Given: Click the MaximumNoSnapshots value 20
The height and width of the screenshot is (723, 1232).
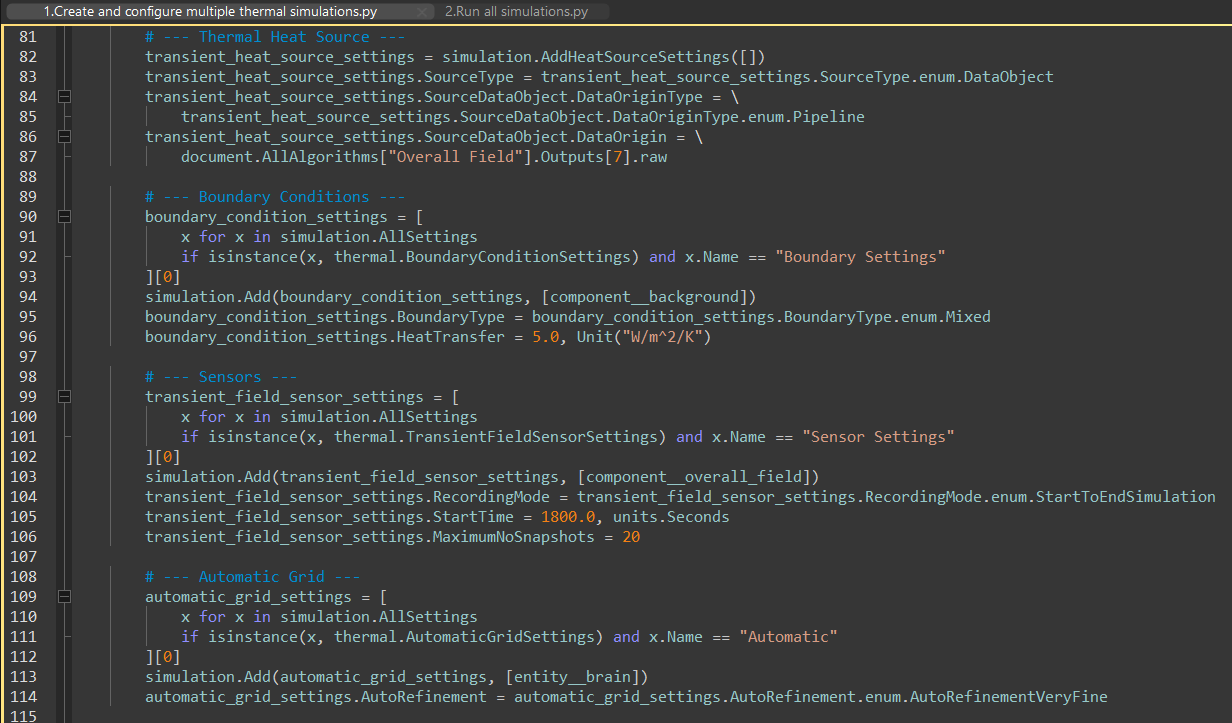Looking at the screenshot, I should pyautogui.click(x=630, y=537).
